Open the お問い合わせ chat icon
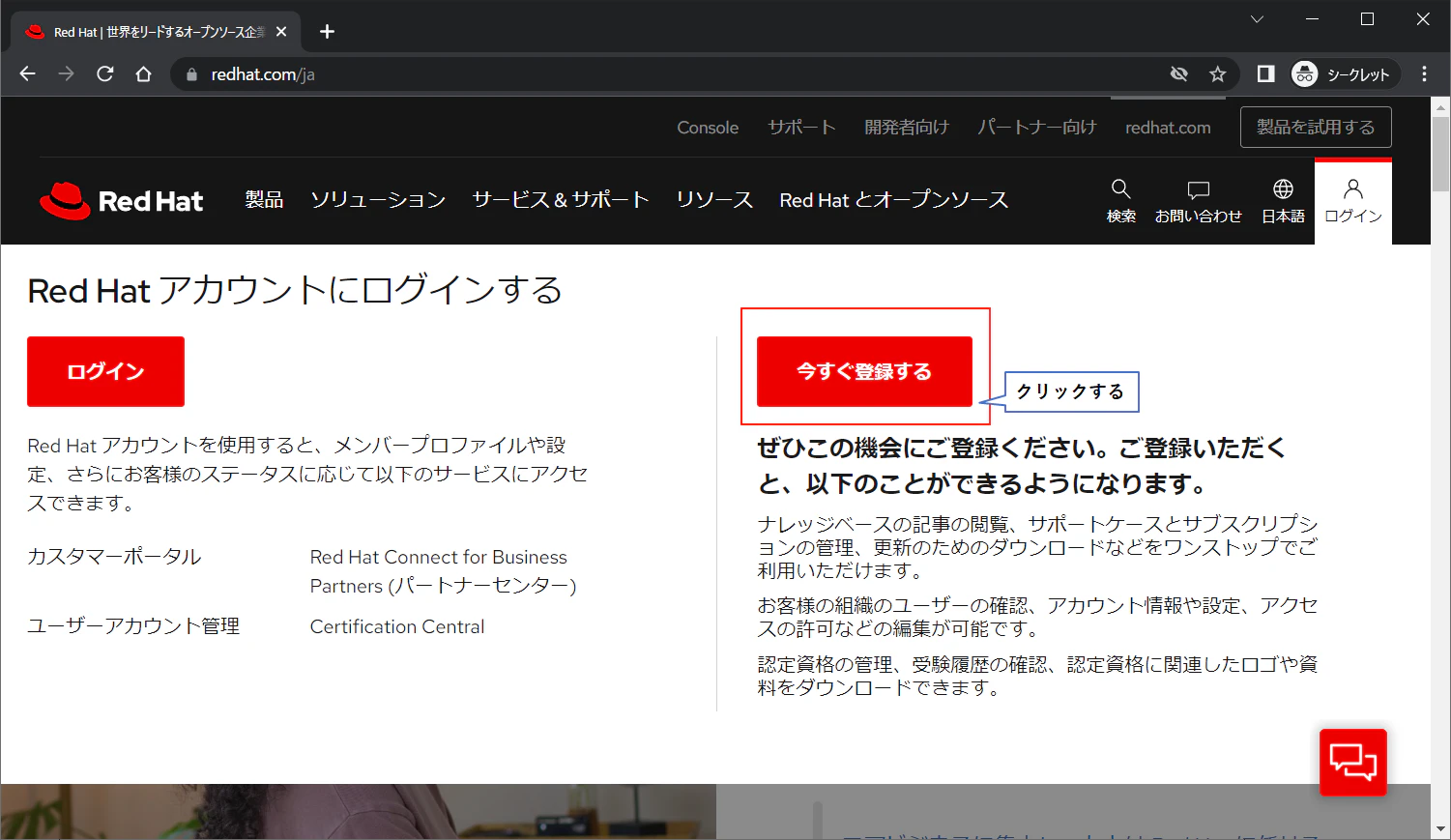 click(x=1199, y=201)
